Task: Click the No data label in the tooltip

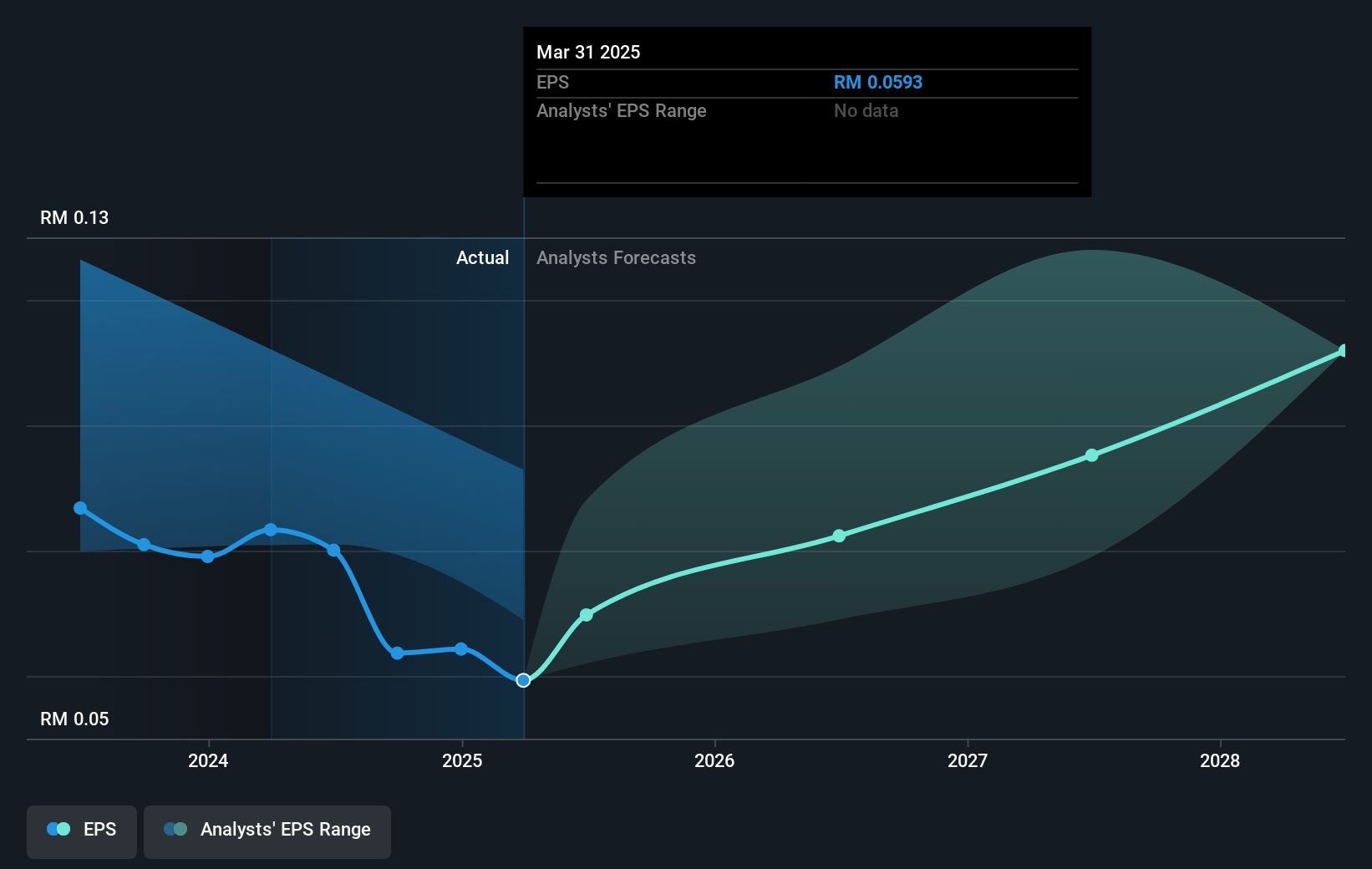Action: [x=866, y=110]
